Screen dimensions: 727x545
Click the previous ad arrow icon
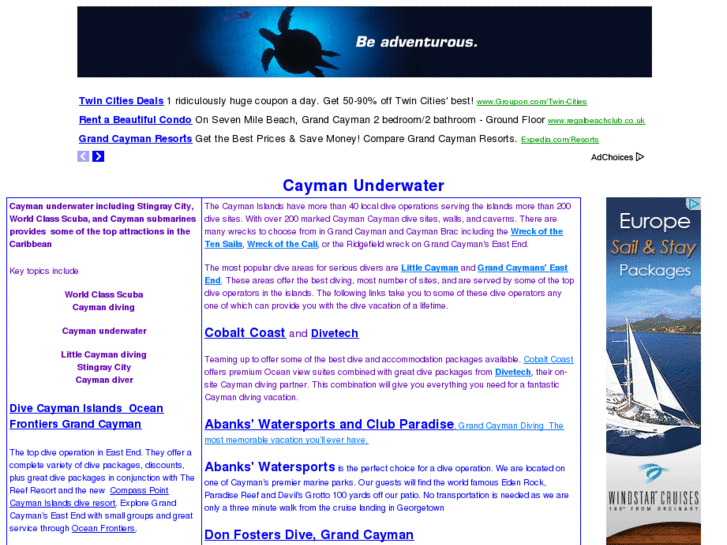[x=83, y=156]
